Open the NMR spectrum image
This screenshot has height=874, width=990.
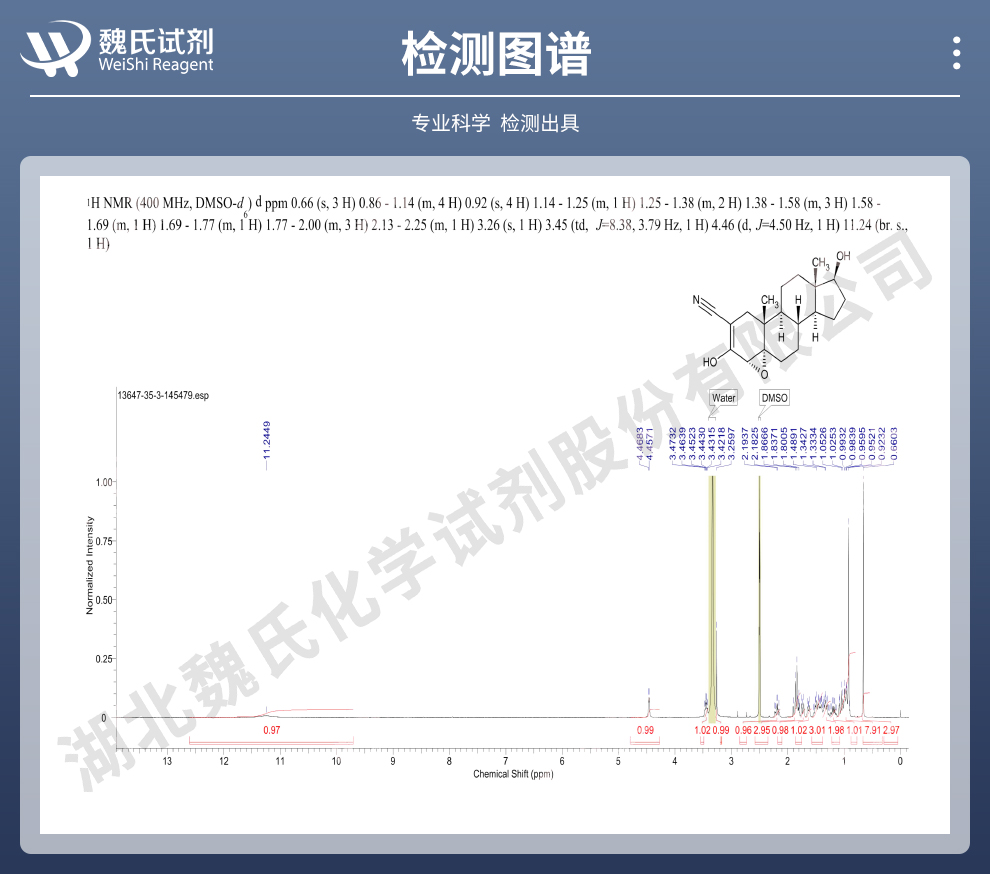495,505
